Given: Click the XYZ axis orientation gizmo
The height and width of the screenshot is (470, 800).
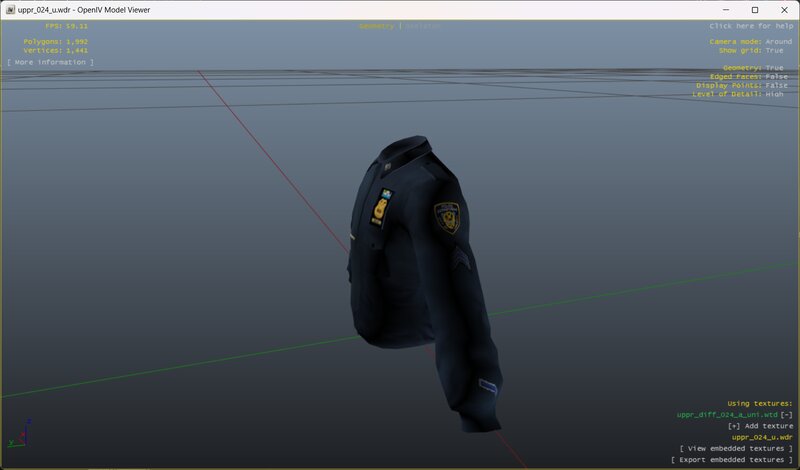Looking at the screenshot, I should (20, 434).
